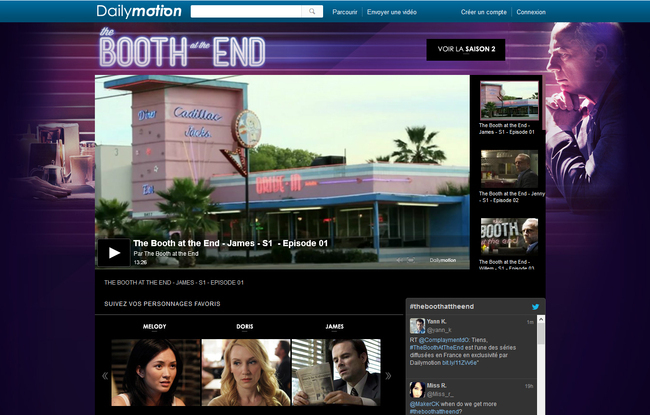The image size is (650, 415).
Task: Click text THE BOOTH AT THE END - JAMES - S1 - EPISODE 01
Action: 174,283
